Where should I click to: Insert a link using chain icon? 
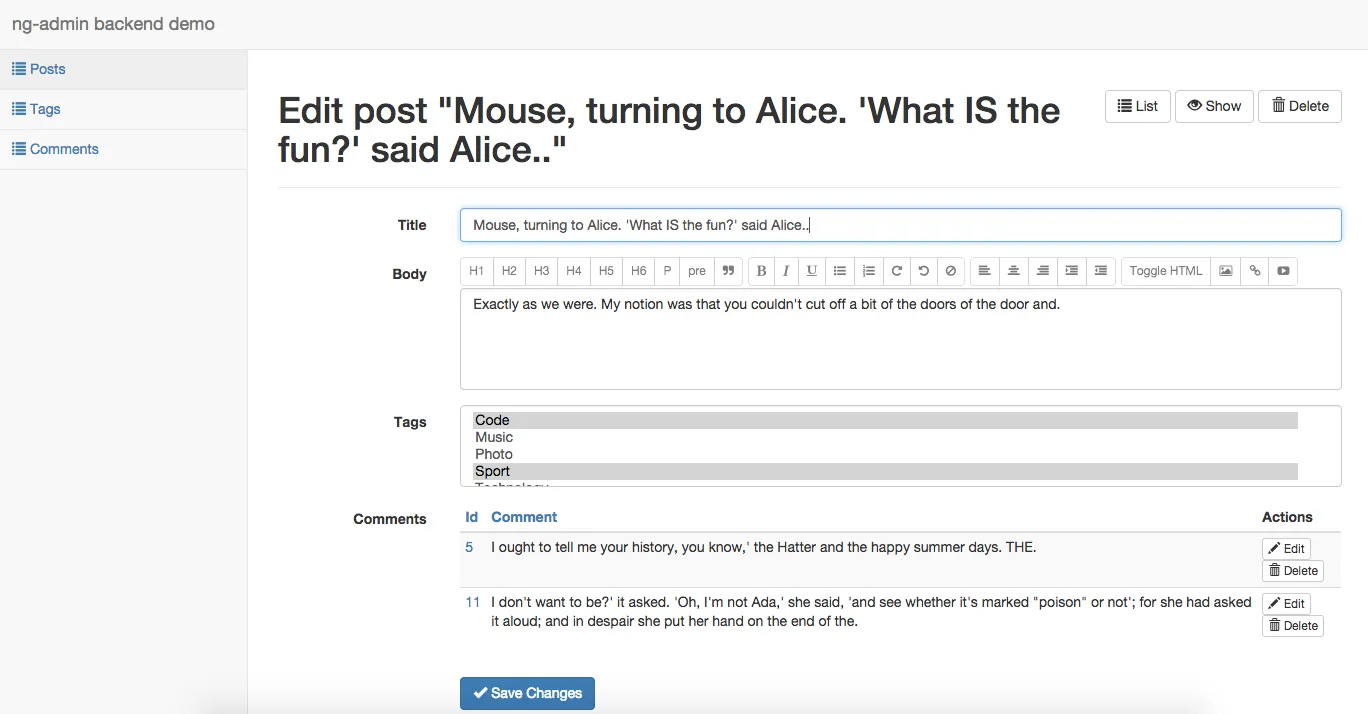[x=1255, y=271]
